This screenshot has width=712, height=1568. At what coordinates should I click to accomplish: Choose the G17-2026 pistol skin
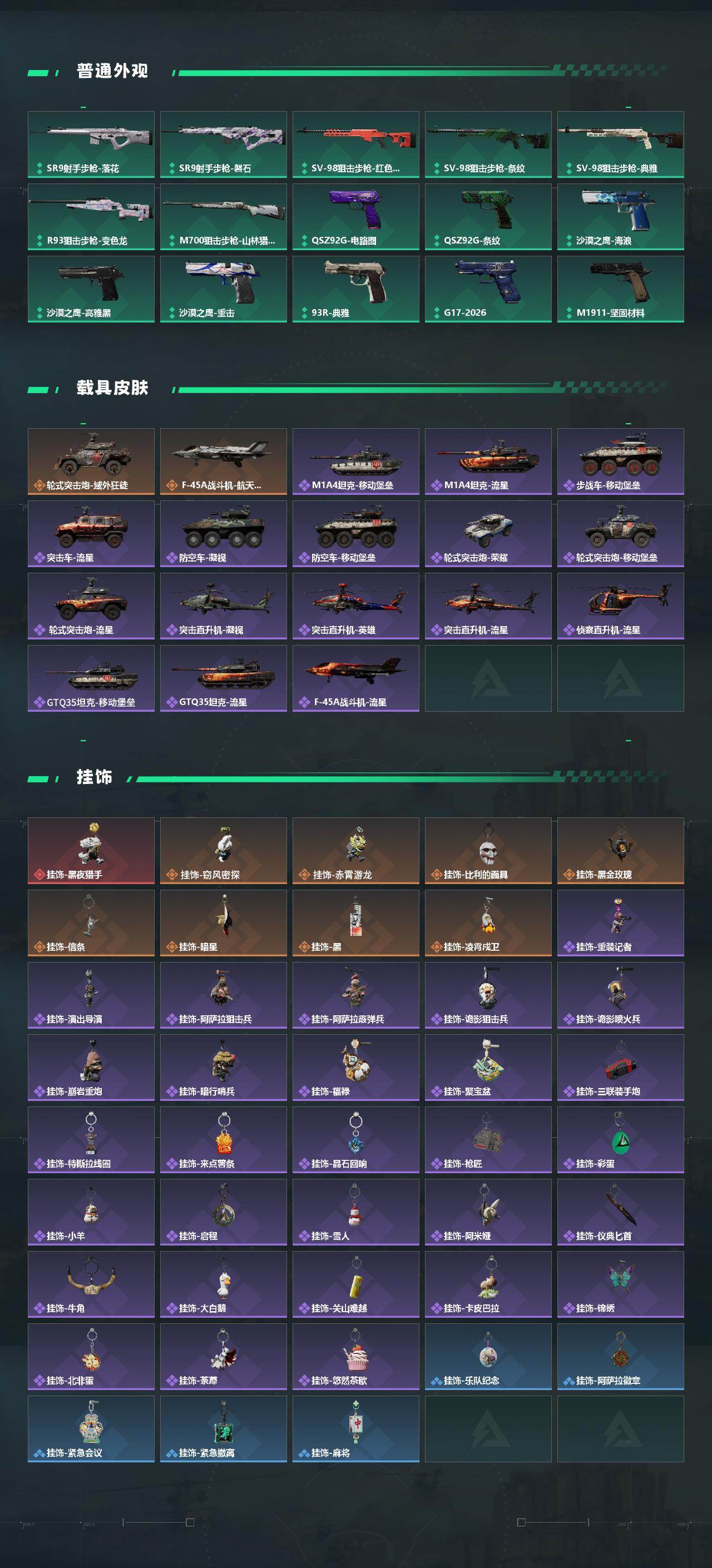(x=488, y=289)
